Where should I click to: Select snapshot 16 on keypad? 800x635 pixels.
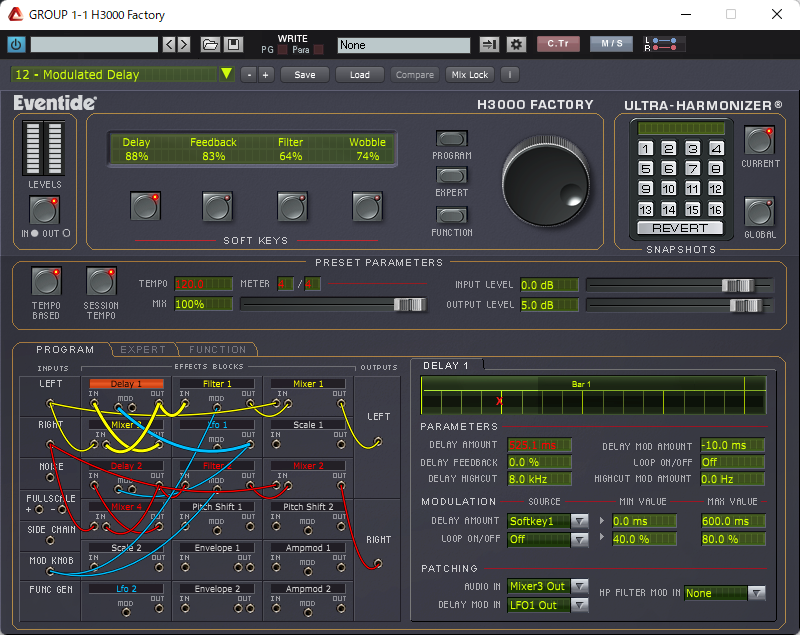point(716,209)
